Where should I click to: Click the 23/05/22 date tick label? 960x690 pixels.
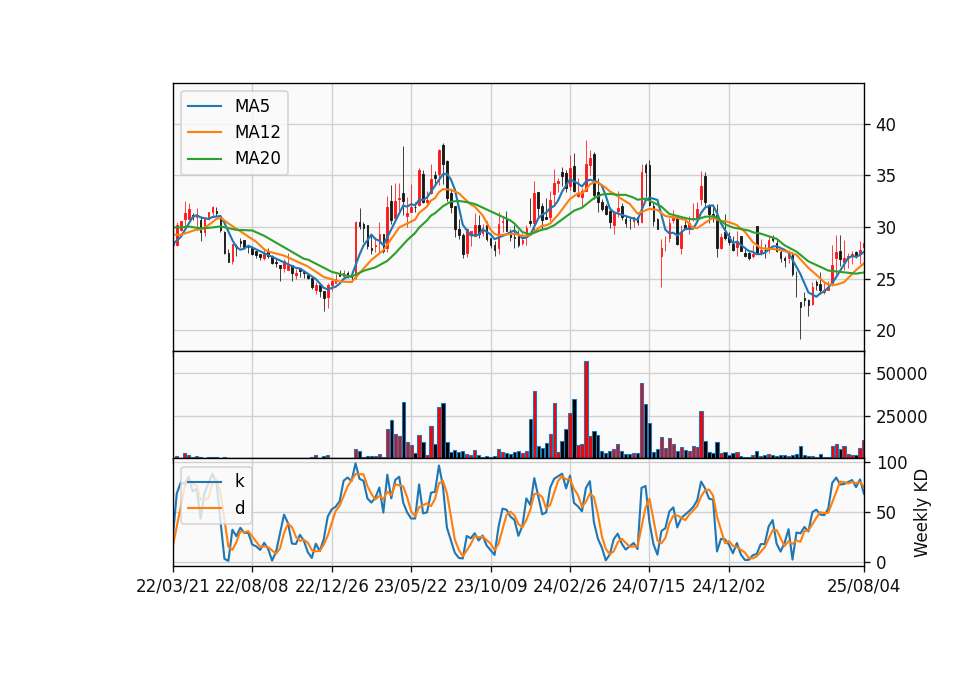pyautogui.click(x=411, y=586)
